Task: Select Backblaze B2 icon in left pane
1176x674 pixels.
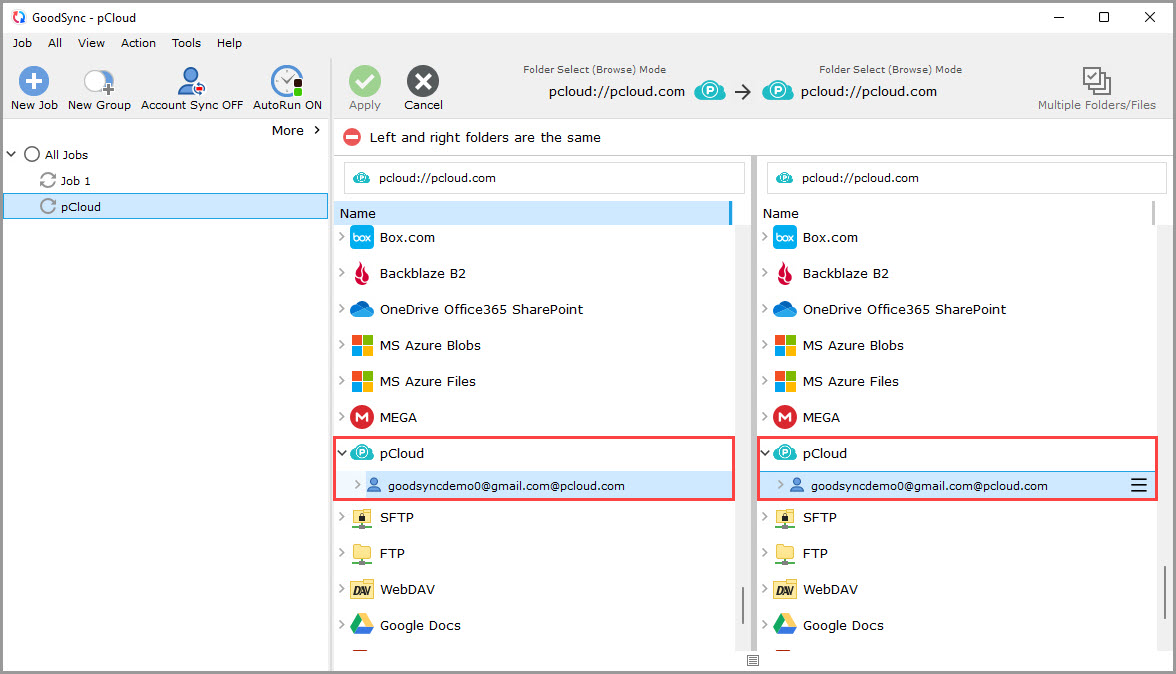Action: coord(362,274)
